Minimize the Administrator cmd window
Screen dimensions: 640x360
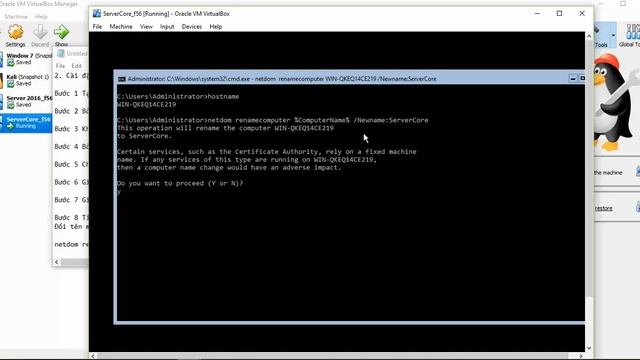tap(573, 78)
